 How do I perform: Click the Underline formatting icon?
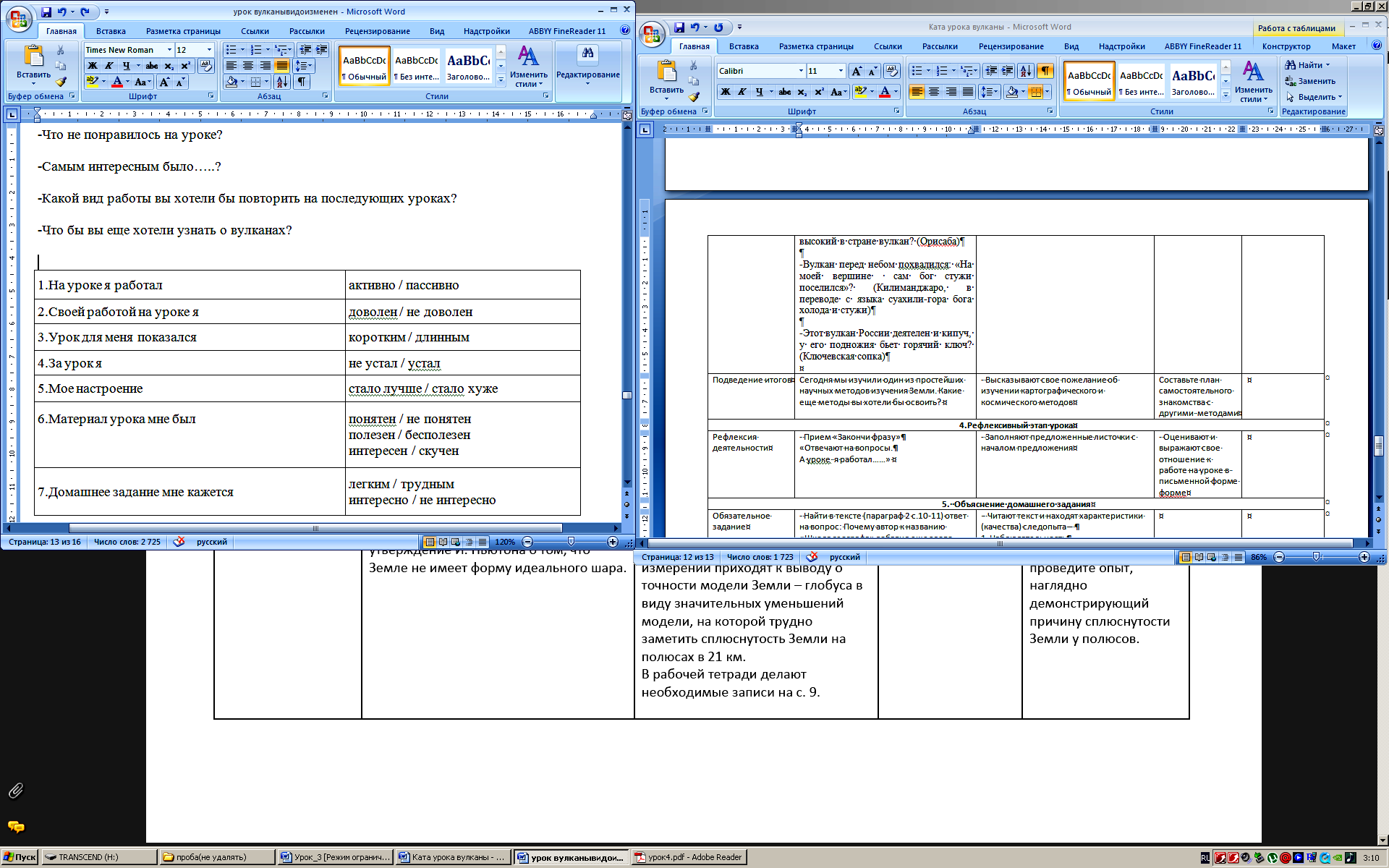tap(125, 65)
